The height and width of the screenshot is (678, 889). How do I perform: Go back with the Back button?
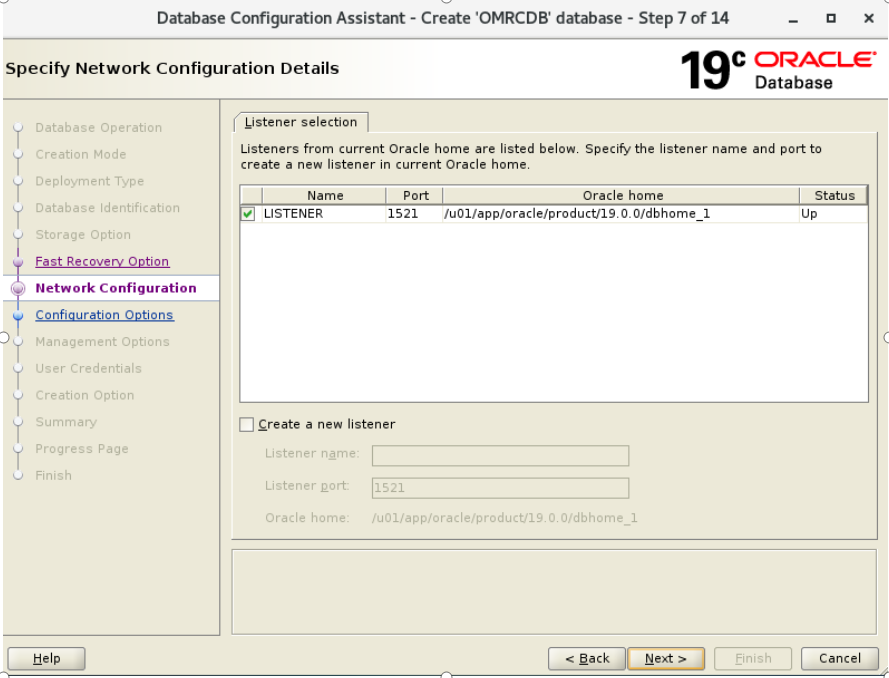tap(587, 658)
